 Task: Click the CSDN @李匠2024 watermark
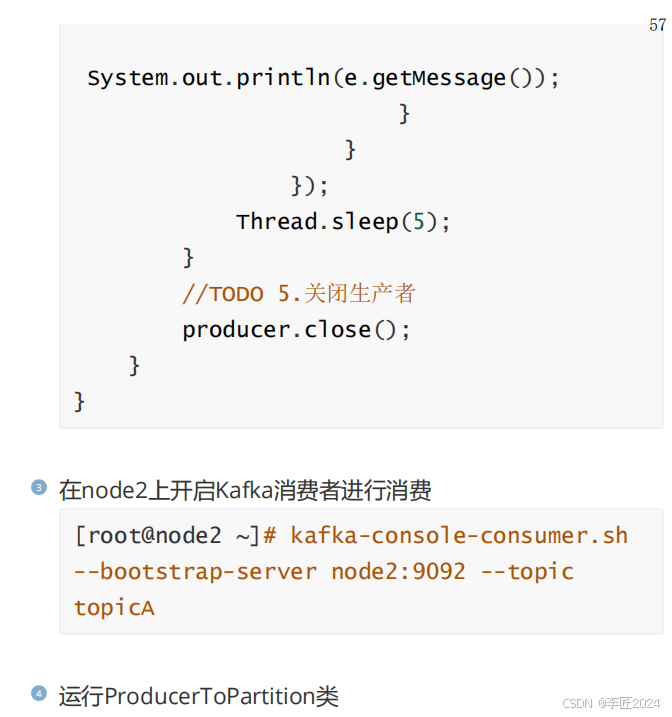point(611,703)
